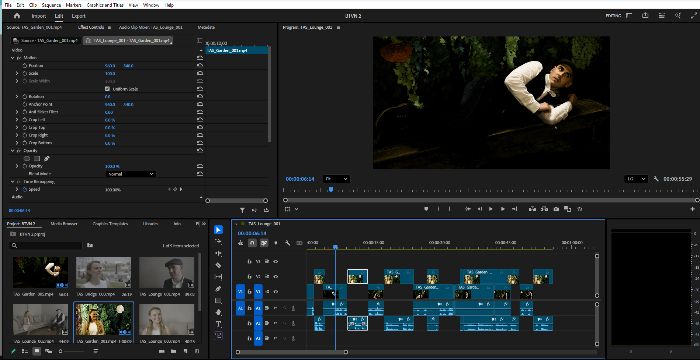
Task: Switch to the Export workspace
Action: coord(79,16)
